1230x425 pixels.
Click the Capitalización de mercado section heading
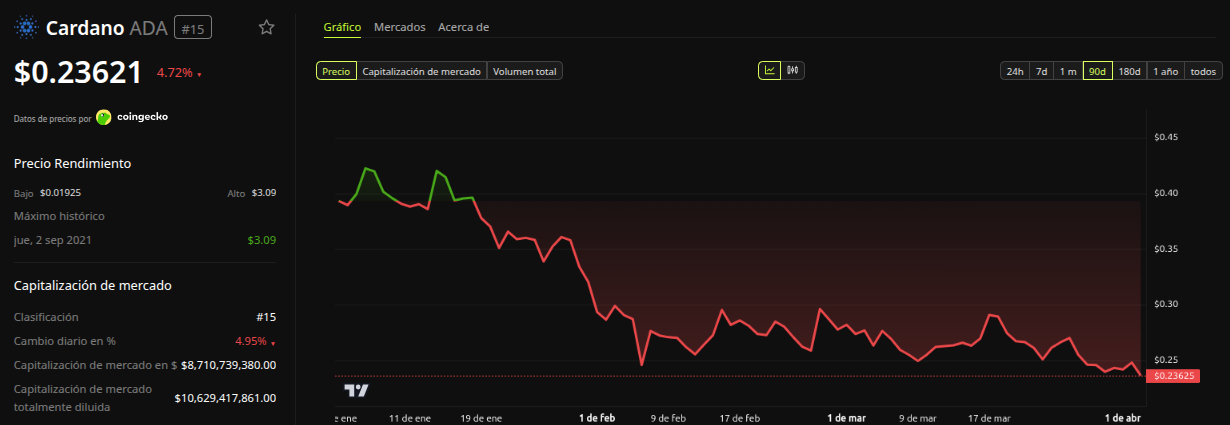pyautogui.click(x=93, y=285)
